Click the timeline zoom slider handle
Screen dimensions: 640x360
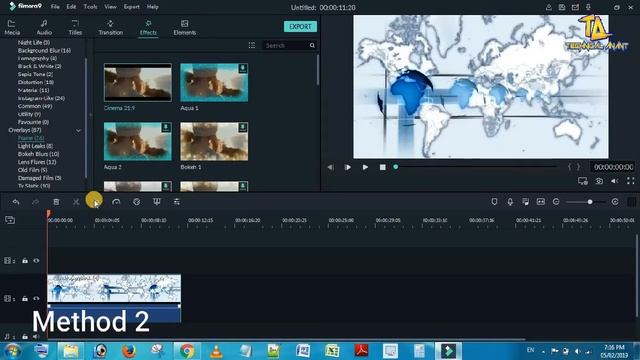pos(590,202)
